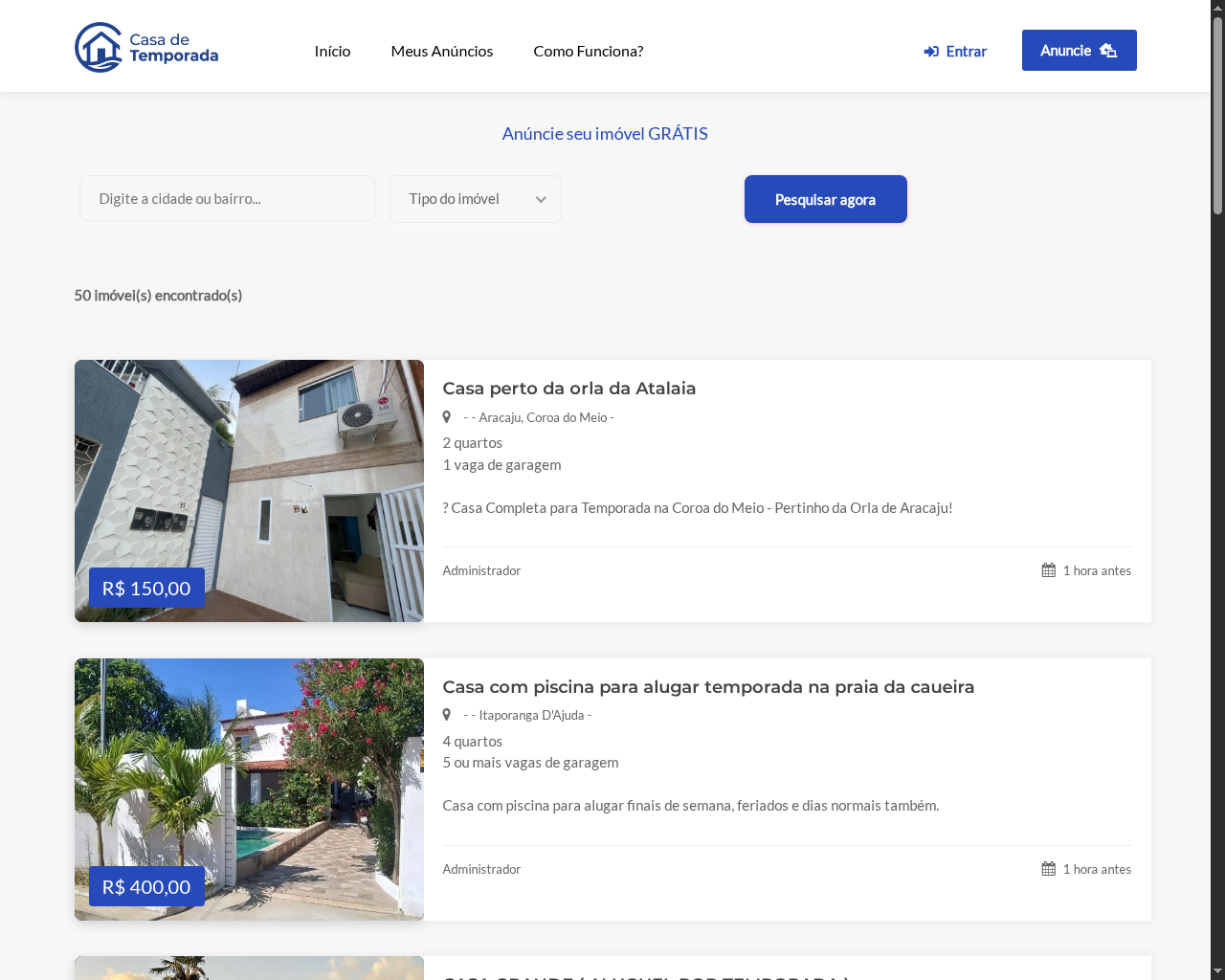Click the scrollbar up arrow
This screenshot has width=1225, height=980.
coord(1217,7)
